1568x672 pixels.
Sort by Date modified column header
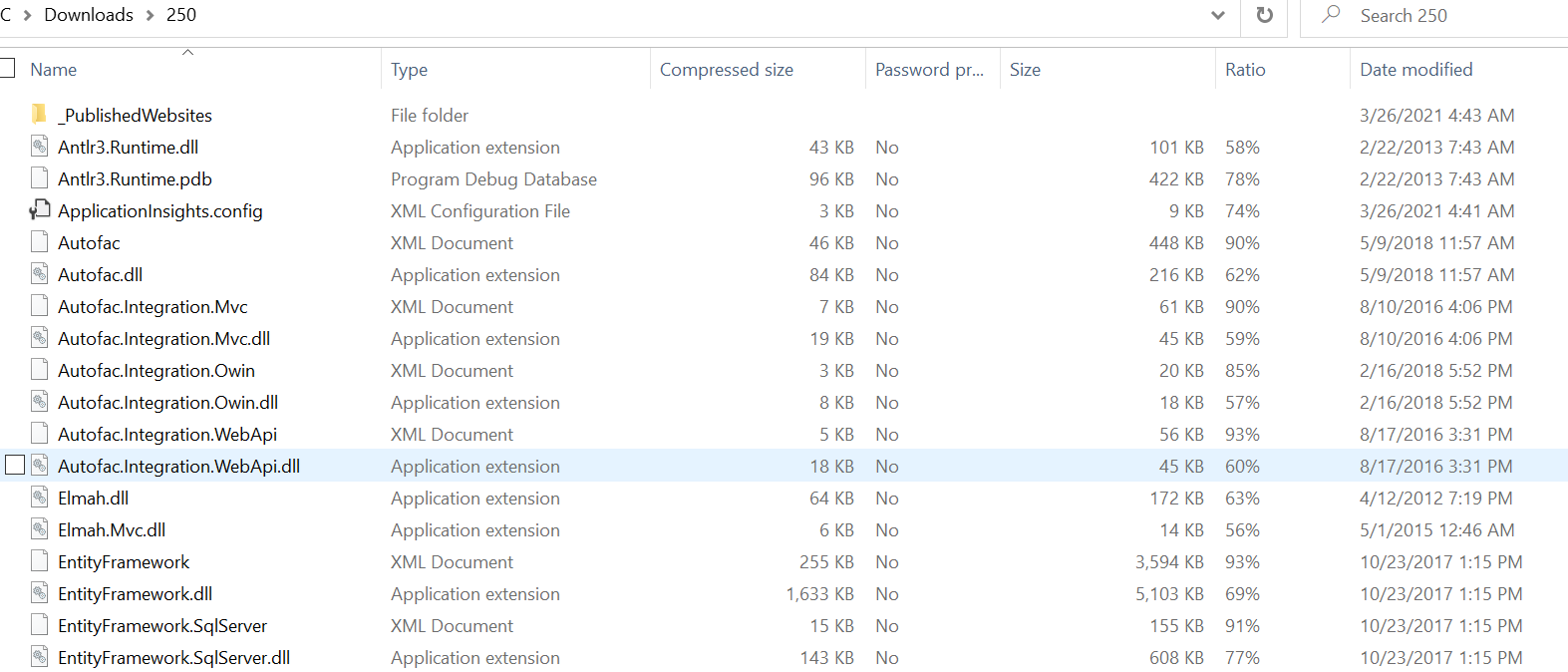1415,70
